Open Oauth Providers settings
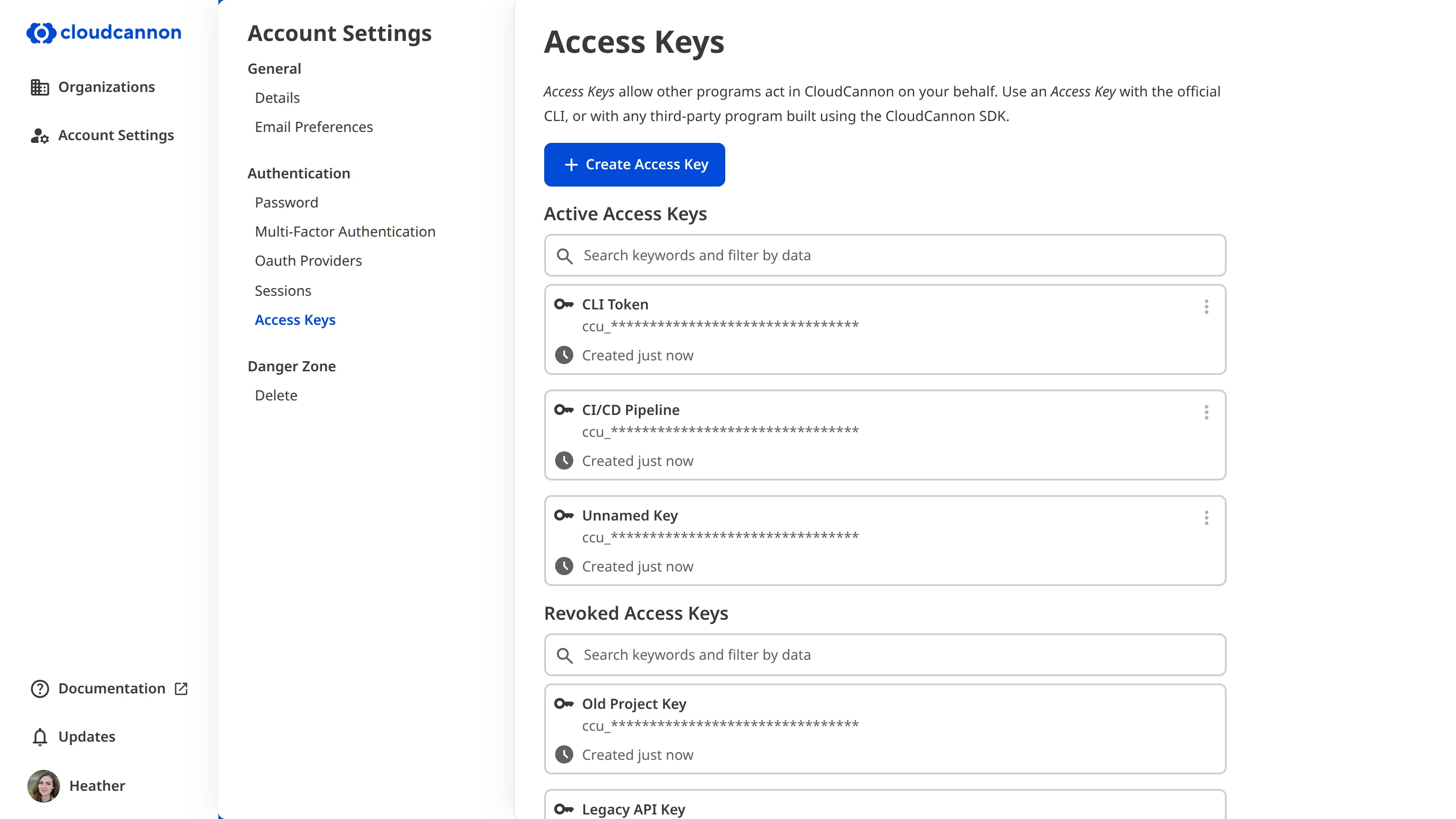The height and width of the screenshot is (819, 1456). pyautogui.click(x=308, y=261)
